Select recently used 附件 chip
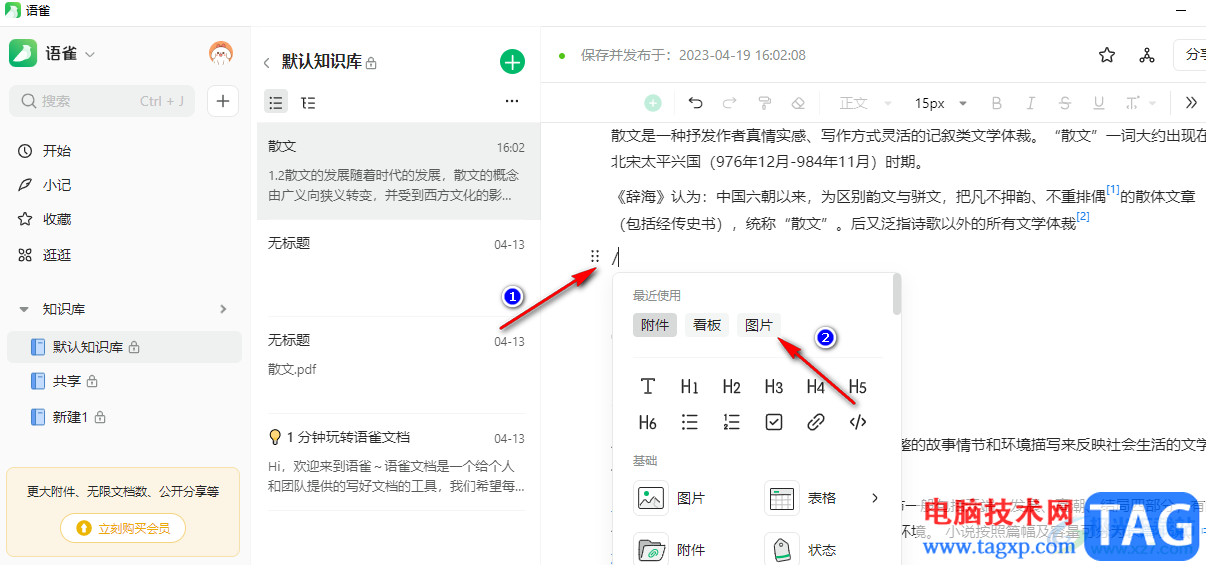 click(655, 325)
